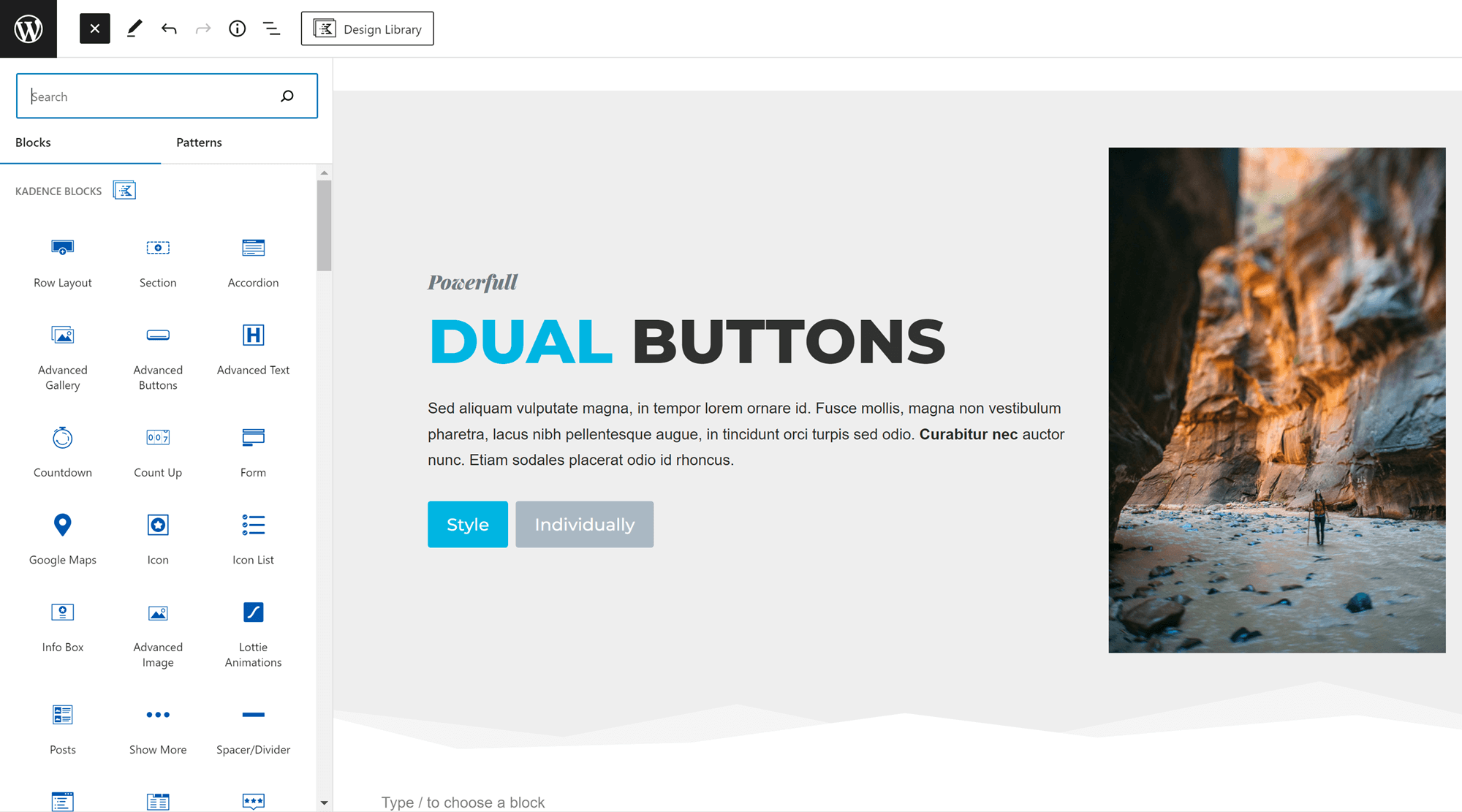
Task: Click the Individually button in preview
Action: (x=584, y=524)
